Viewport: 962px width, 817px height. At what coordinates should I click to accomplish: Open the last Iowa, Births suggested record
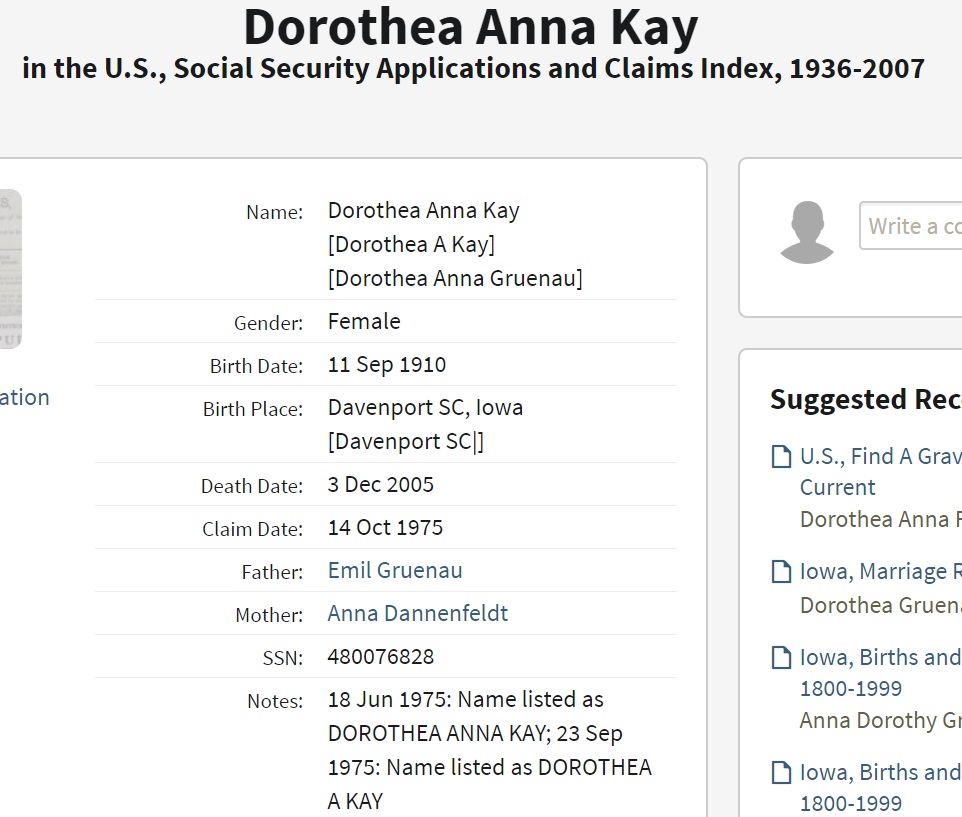880,773
